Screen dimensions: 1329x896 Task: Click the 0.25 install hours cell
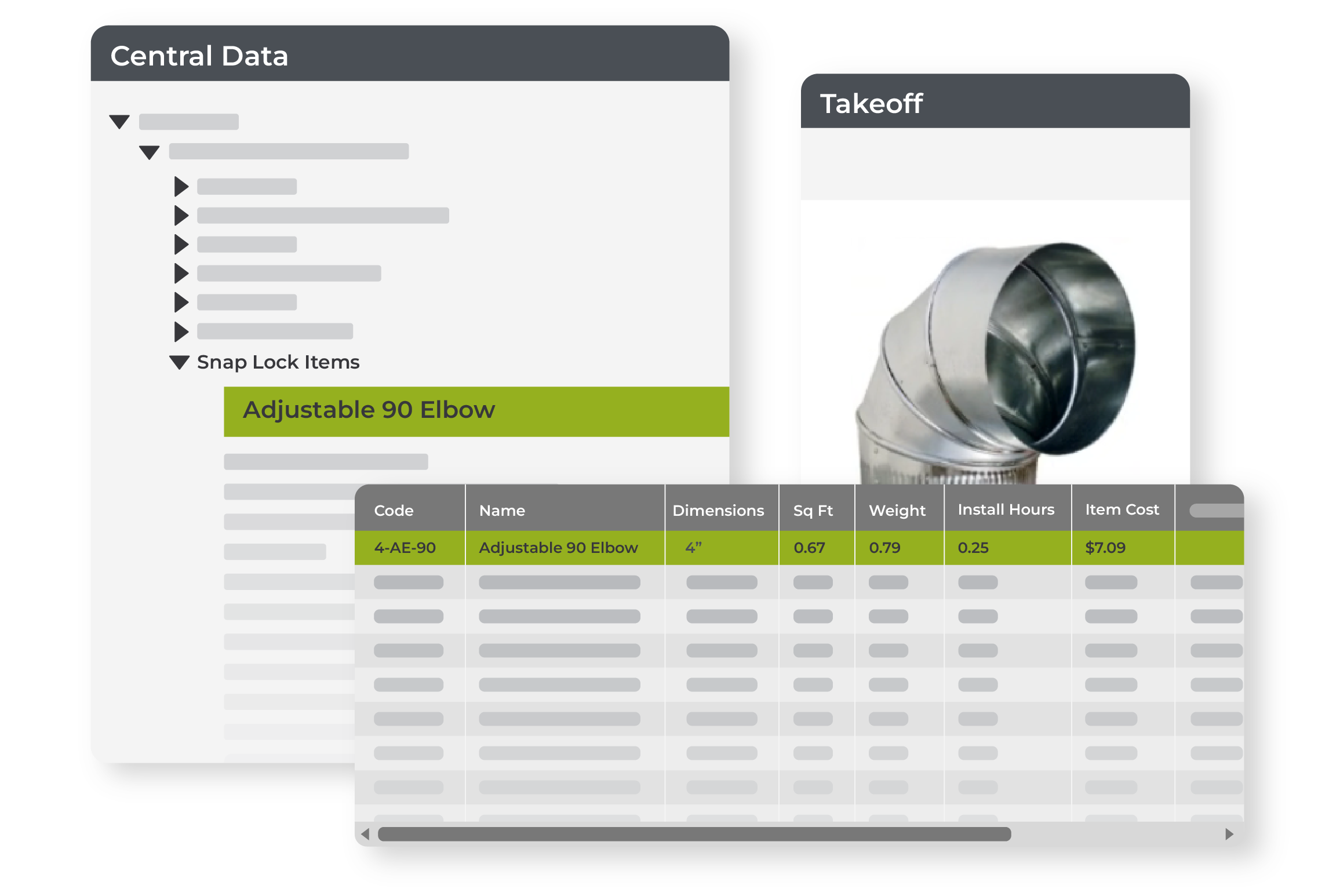[x=1008, y=548]
